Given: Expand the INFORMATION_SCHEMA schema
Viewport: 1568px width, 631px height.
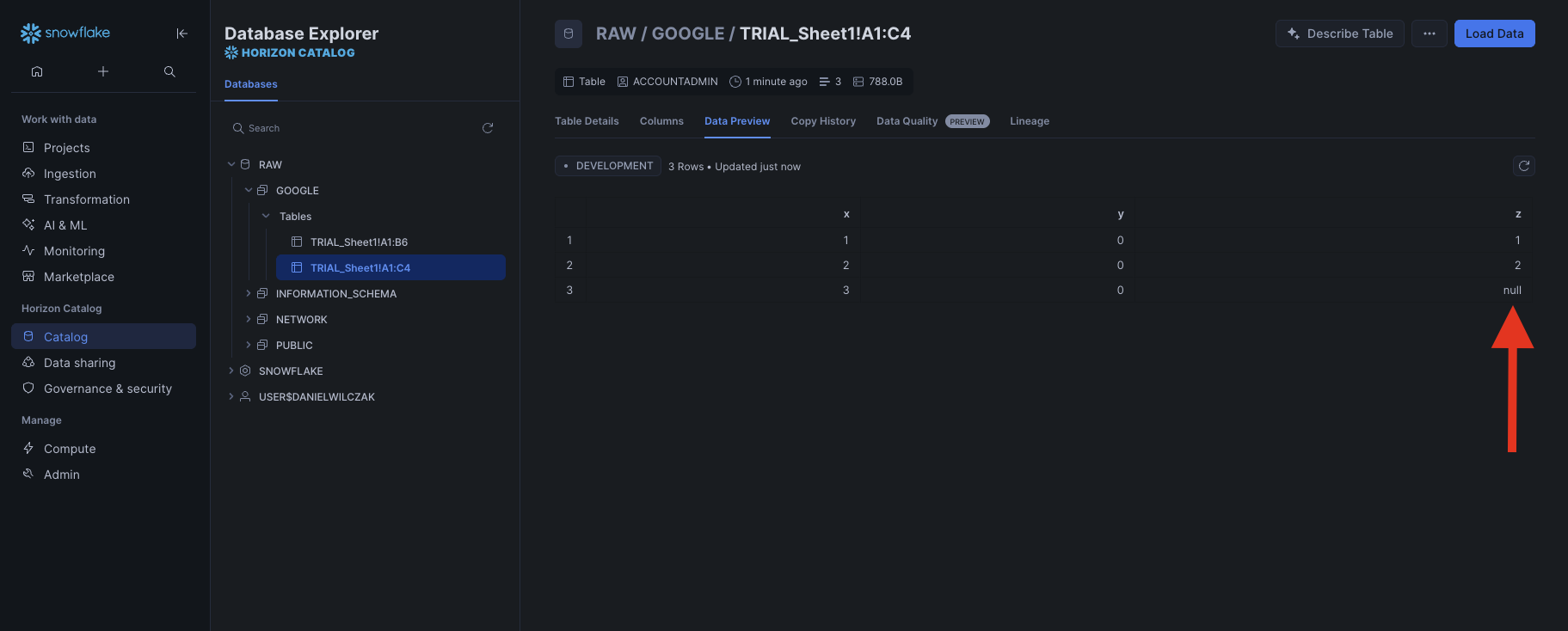Looking at the screenshot, I should click(249, 294).
